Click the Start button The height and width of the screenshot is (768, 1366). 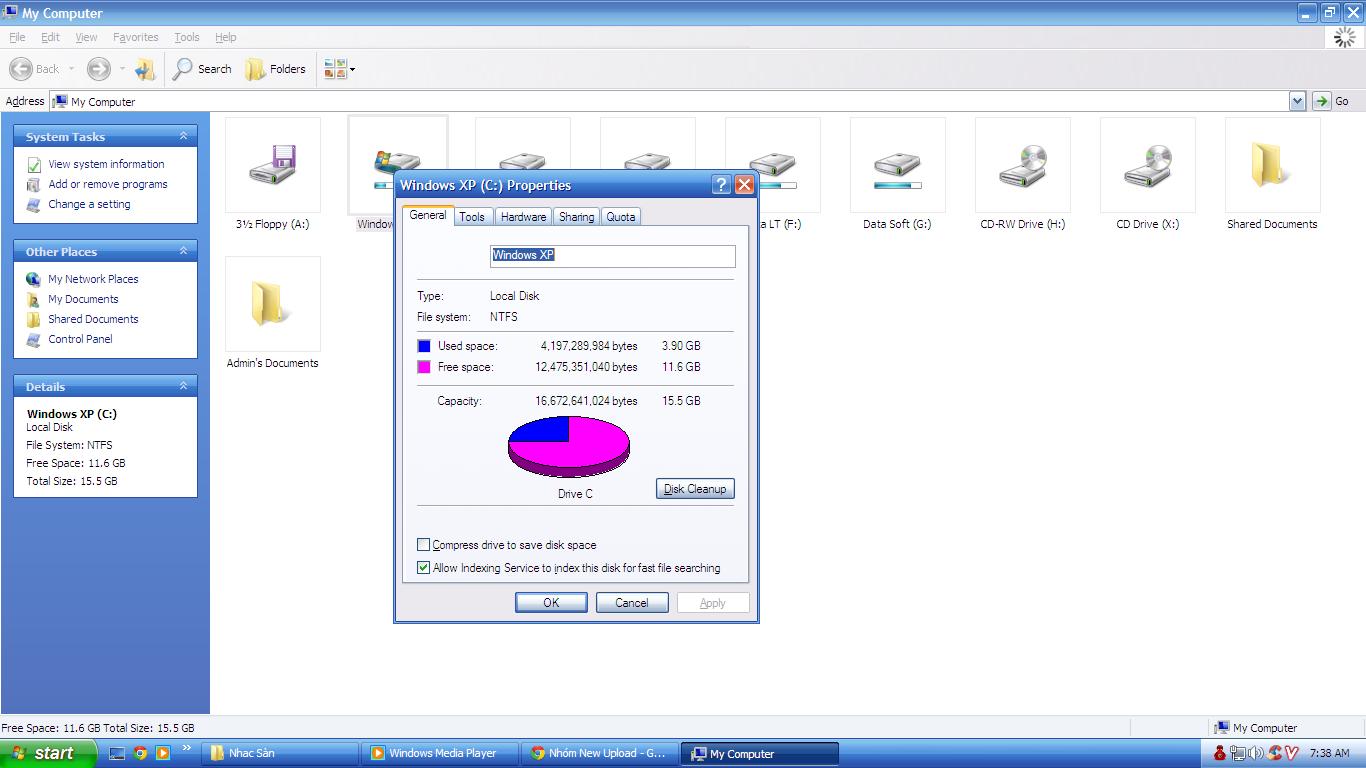point(48,754)
